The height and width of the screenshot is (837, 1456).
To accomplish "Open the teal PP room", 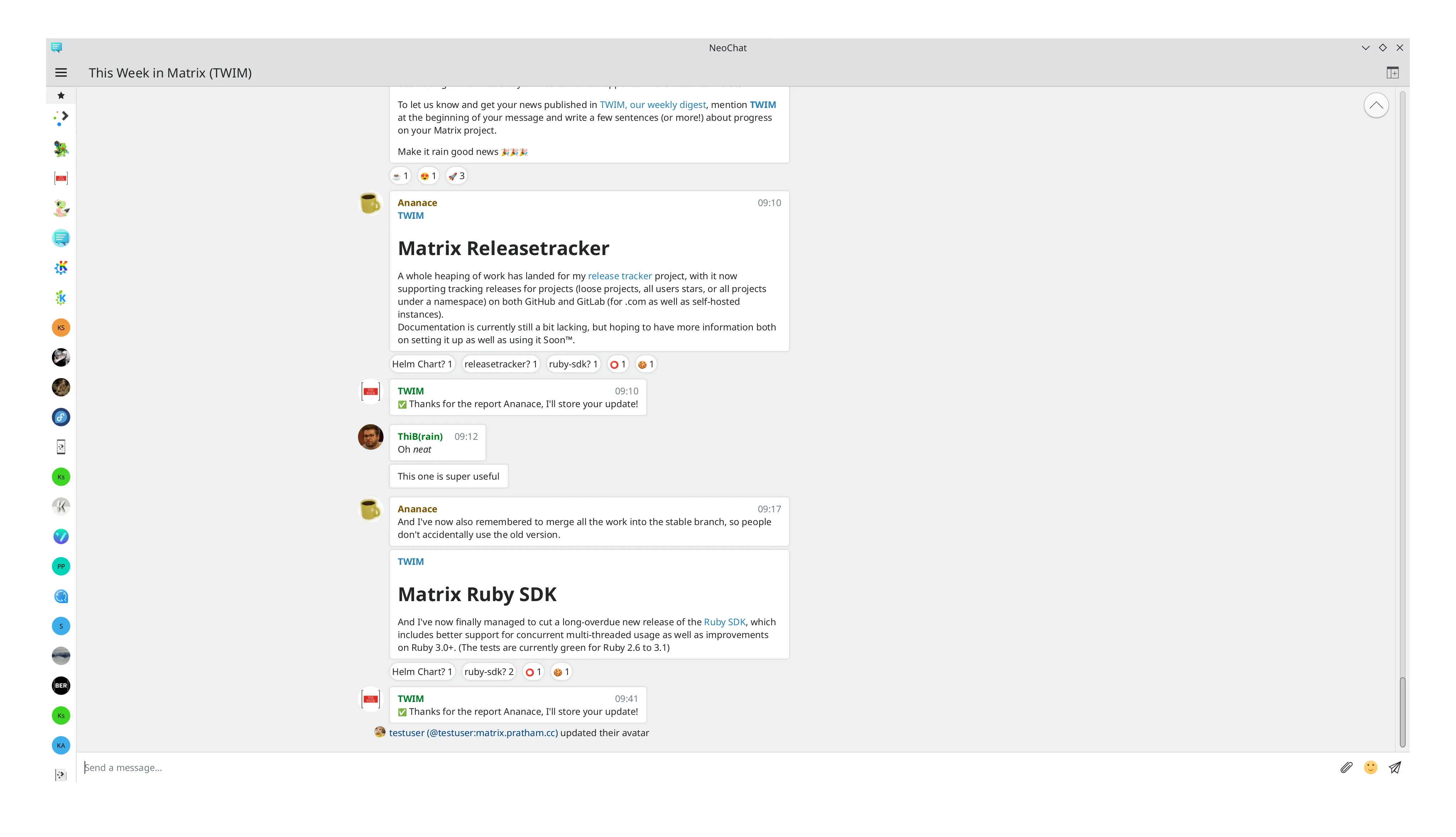I will pos(61,566).
